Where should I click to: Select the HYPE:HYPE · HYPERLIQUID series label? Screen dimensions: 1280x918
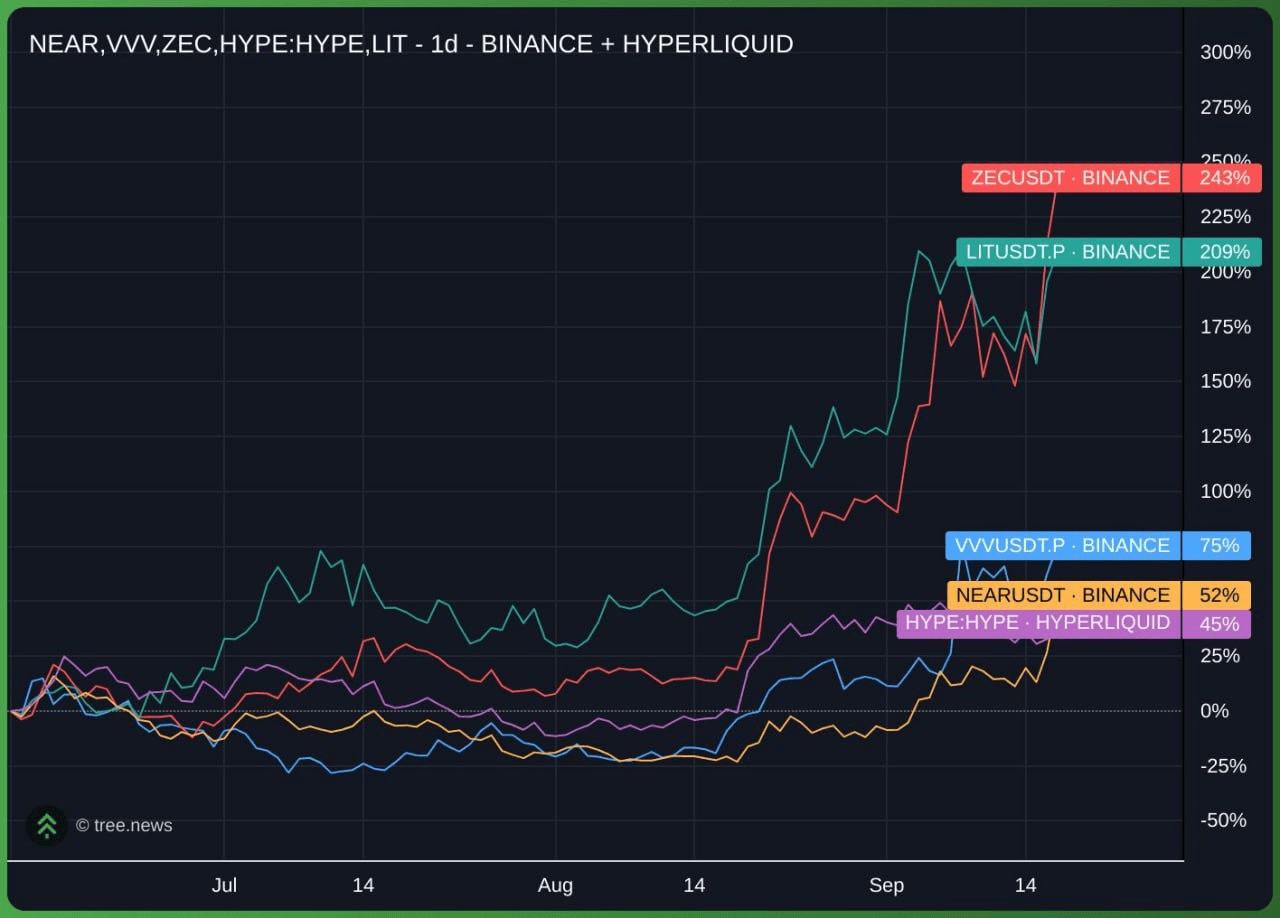(x=1038, y=623)
